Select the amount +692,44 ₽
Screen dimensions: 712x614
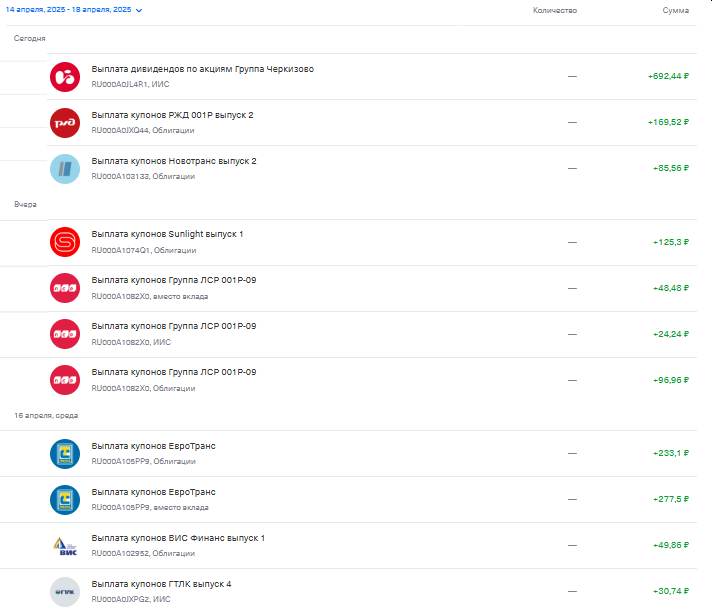click(668, 76)
